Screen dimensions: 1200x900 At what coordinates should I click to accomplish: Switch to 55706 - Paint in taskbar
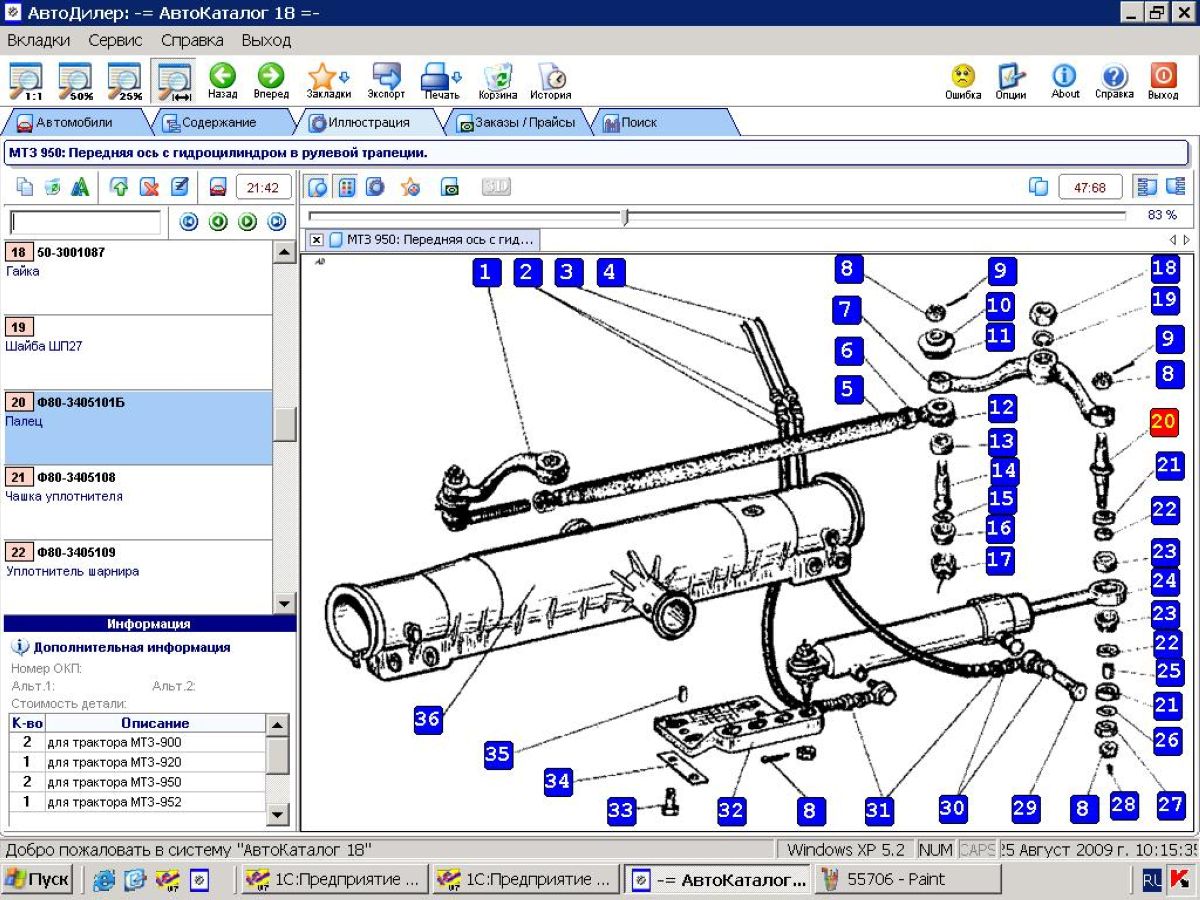click(908, 880)
